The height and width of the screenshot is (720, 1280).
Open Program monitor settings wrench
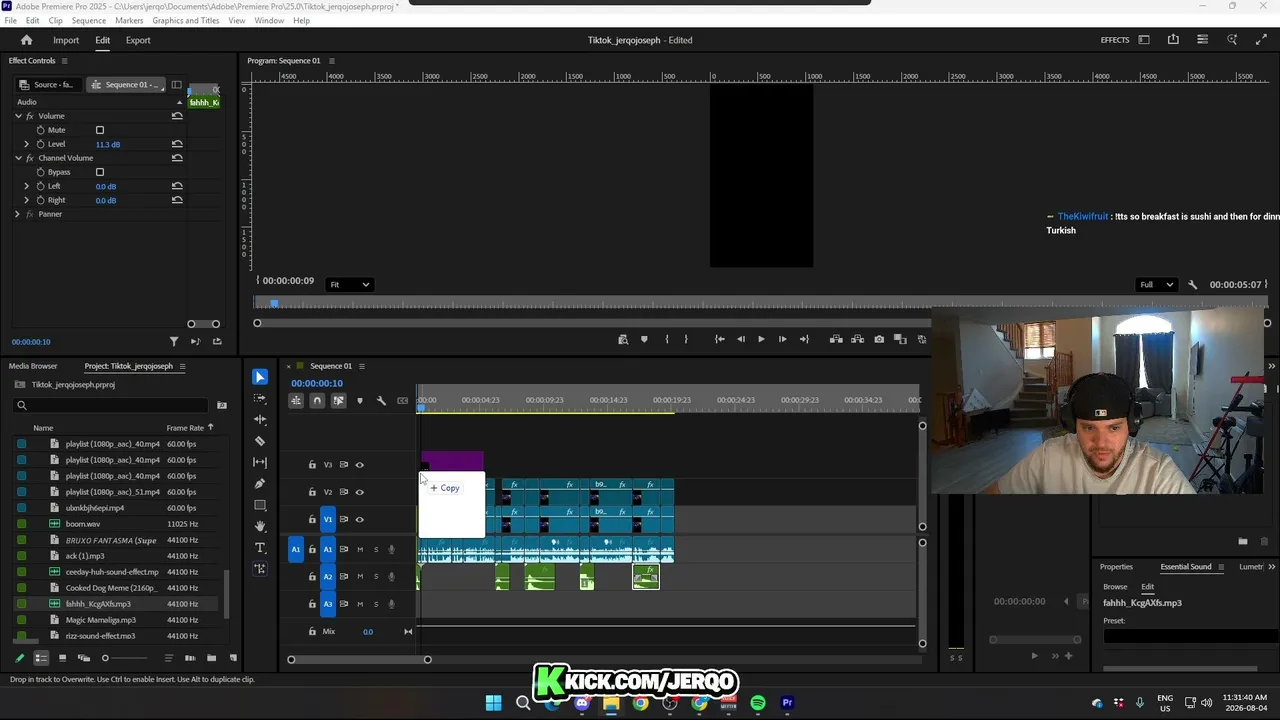click(x=1192, y=285)
